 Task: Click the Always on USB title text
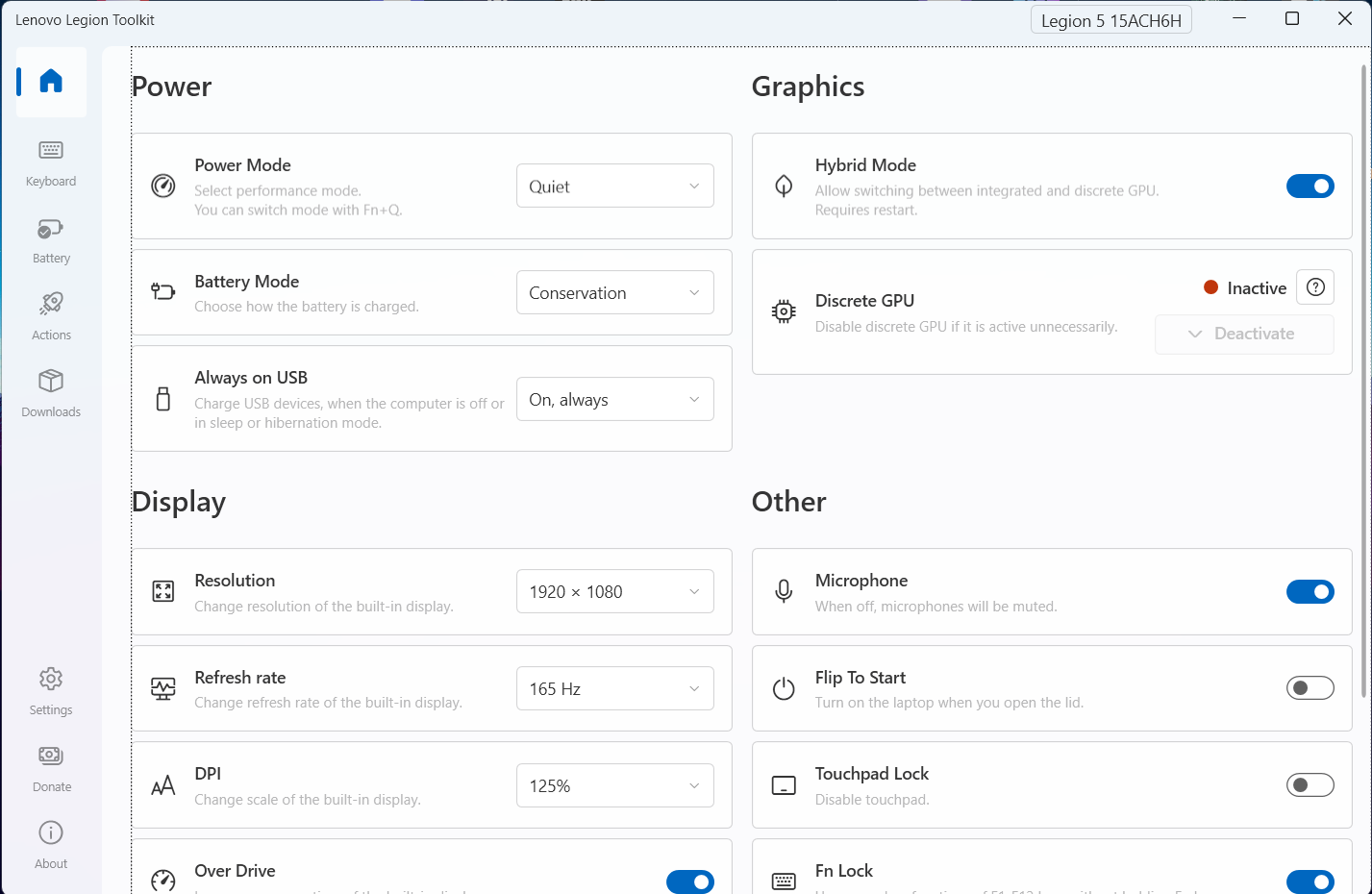pos(251,378)
